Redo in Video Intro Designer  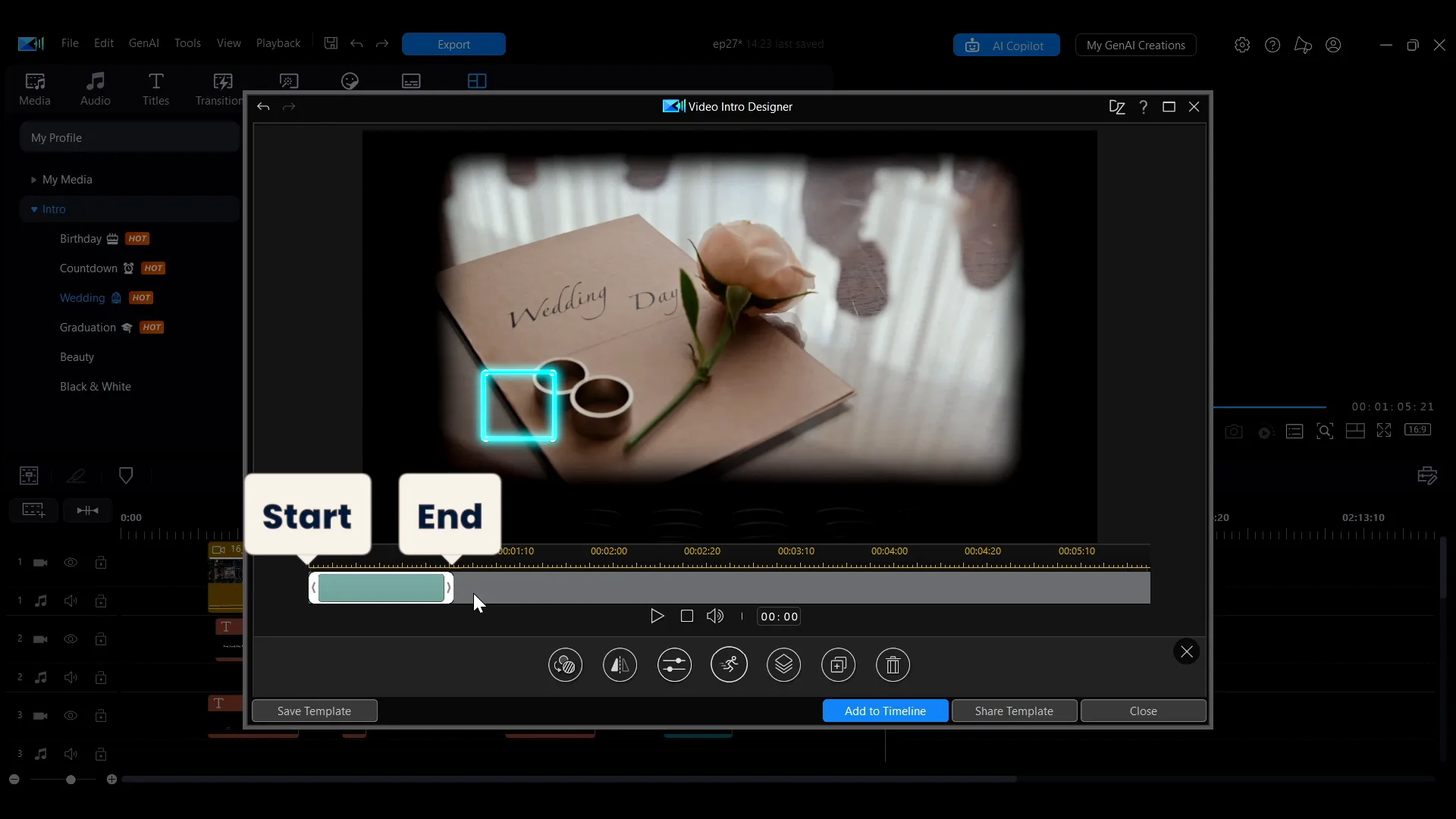(289, 107)
